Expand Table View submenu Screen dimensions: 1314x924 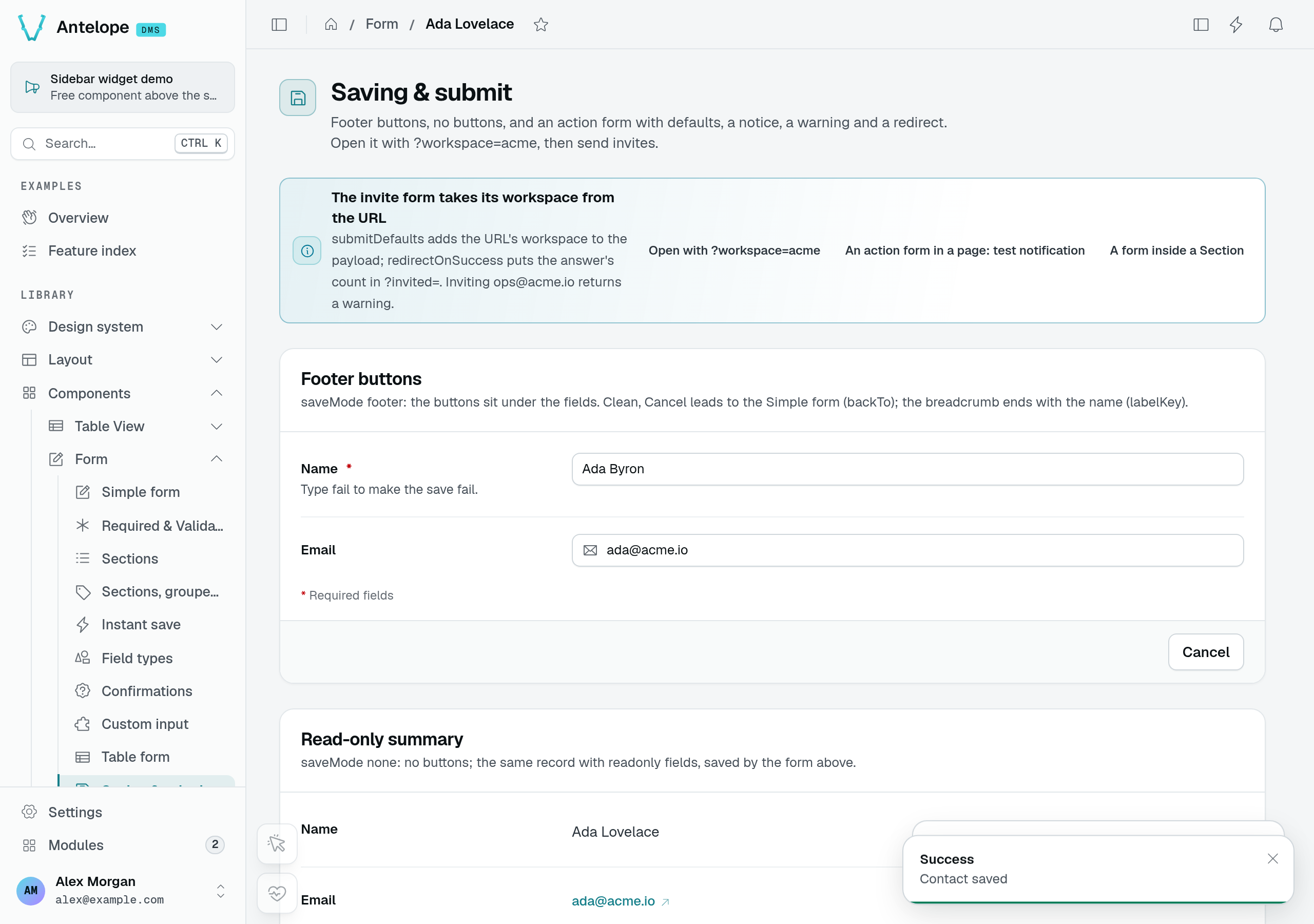(x=136, y=427)
